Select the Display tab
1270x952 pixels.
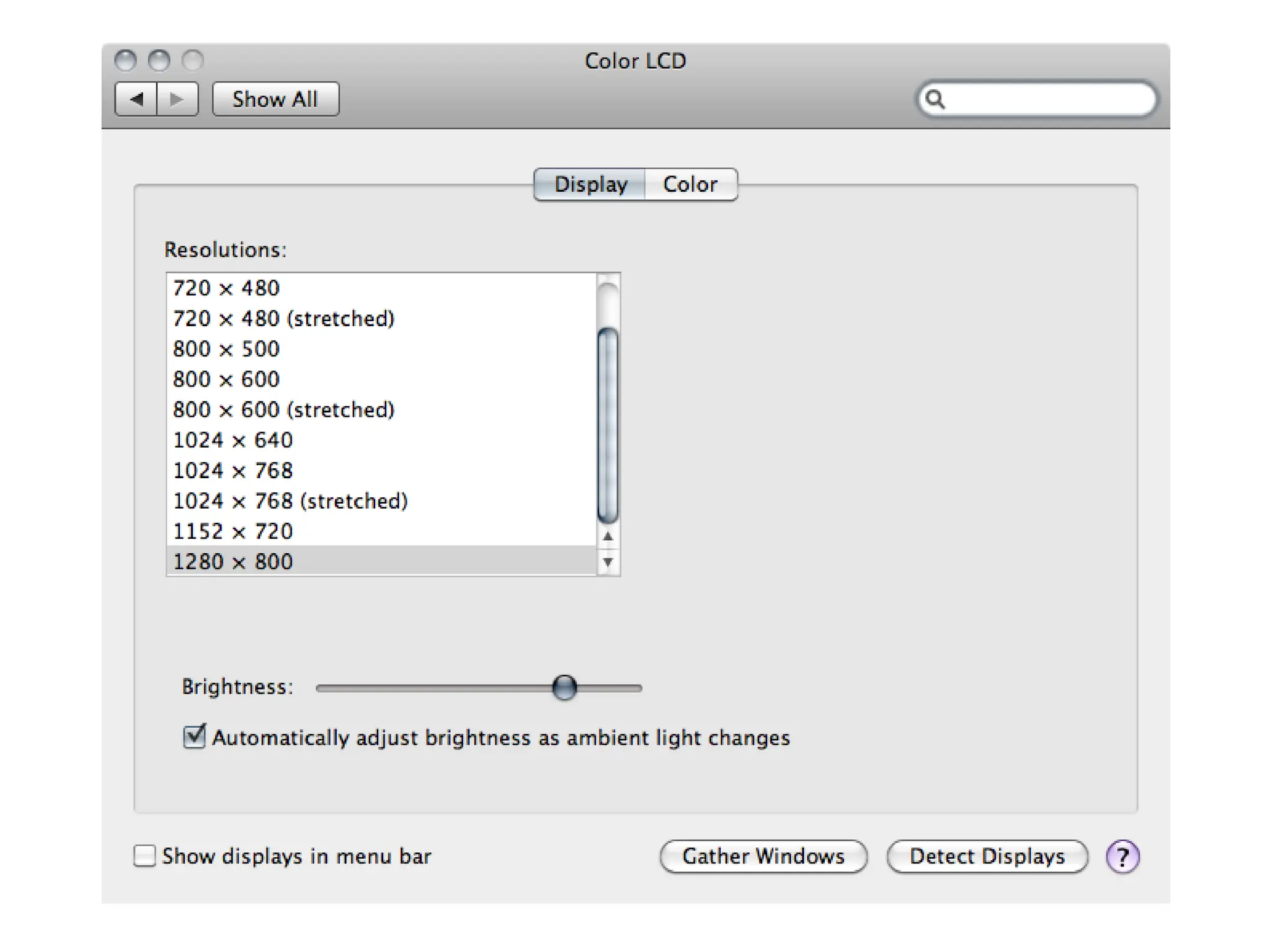coord(590,184)
